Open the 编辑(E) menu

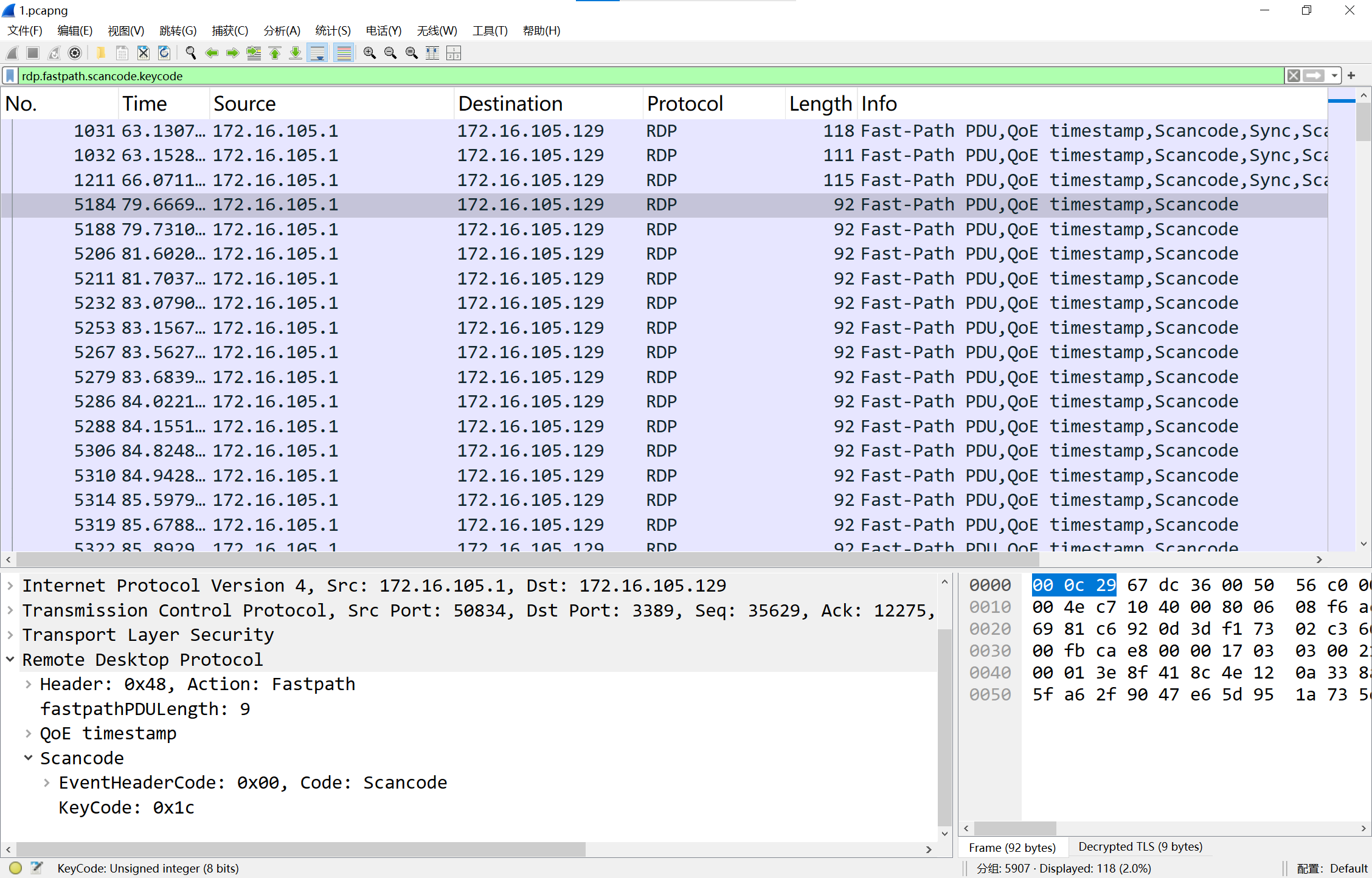click(75, 31)
